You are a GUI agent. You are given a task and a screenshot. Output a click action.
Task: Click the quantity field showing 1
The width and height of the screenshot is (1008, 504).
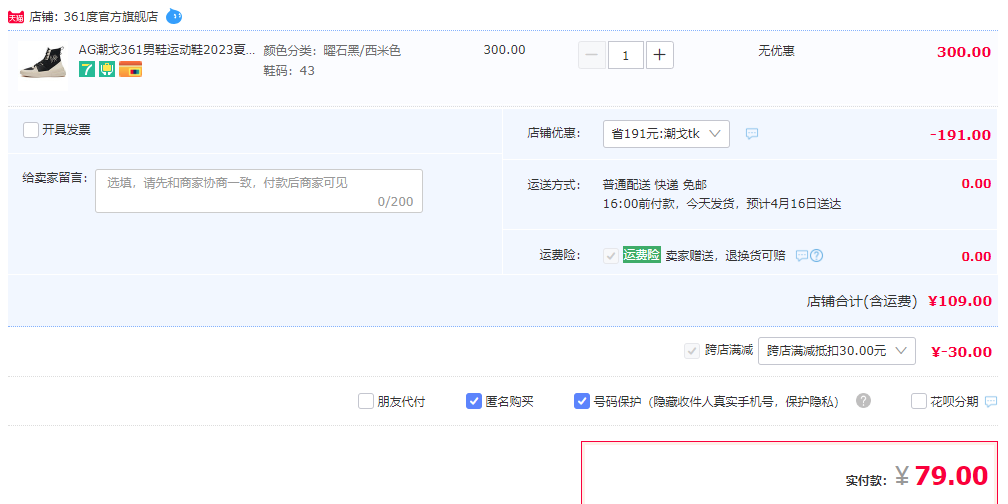(x=626, y=55)
